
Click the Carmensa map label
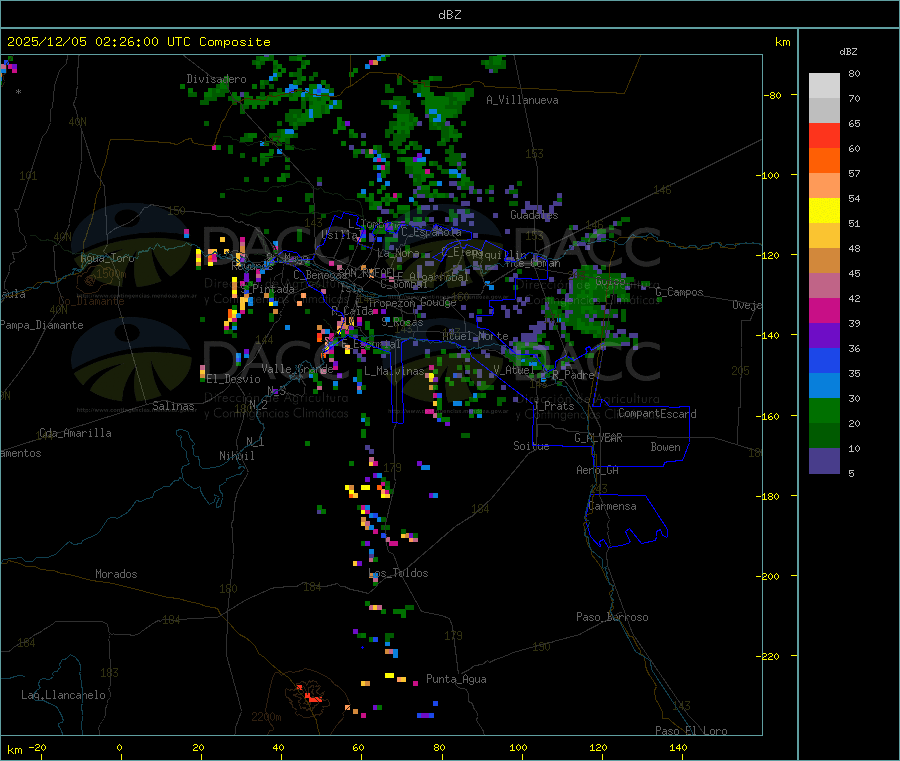[x=612, y=506]
